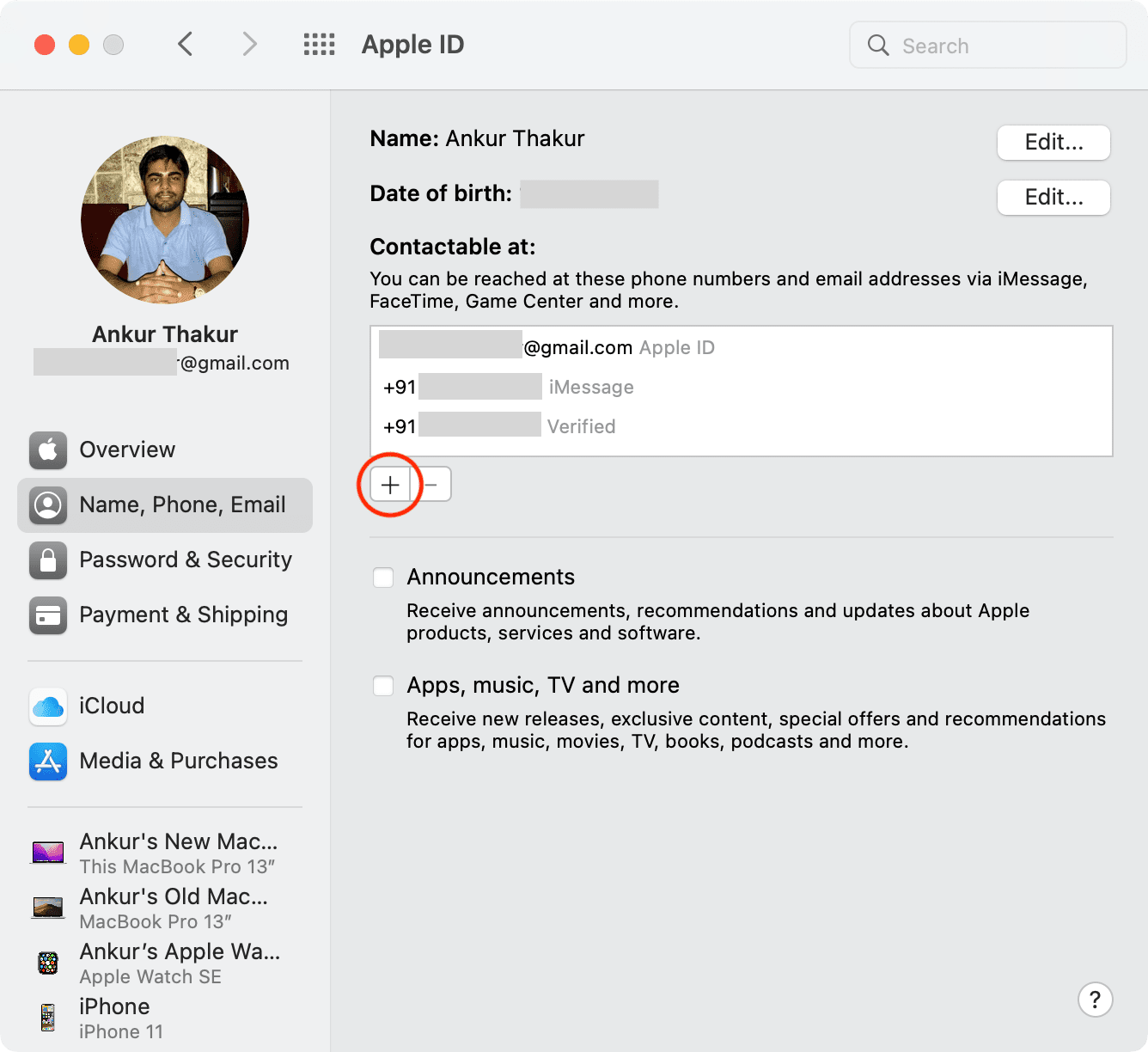Click the iCloud cloud icon

click(x=48, y=706)
